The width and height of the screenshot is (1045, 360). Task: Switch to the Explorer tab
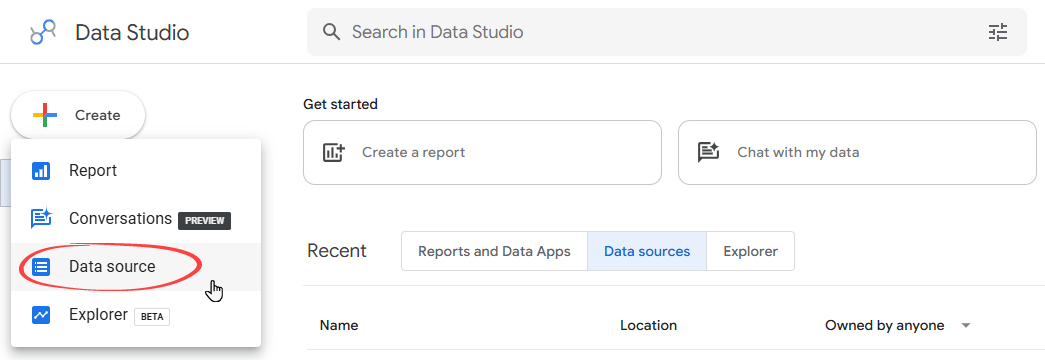coord(750,251)
